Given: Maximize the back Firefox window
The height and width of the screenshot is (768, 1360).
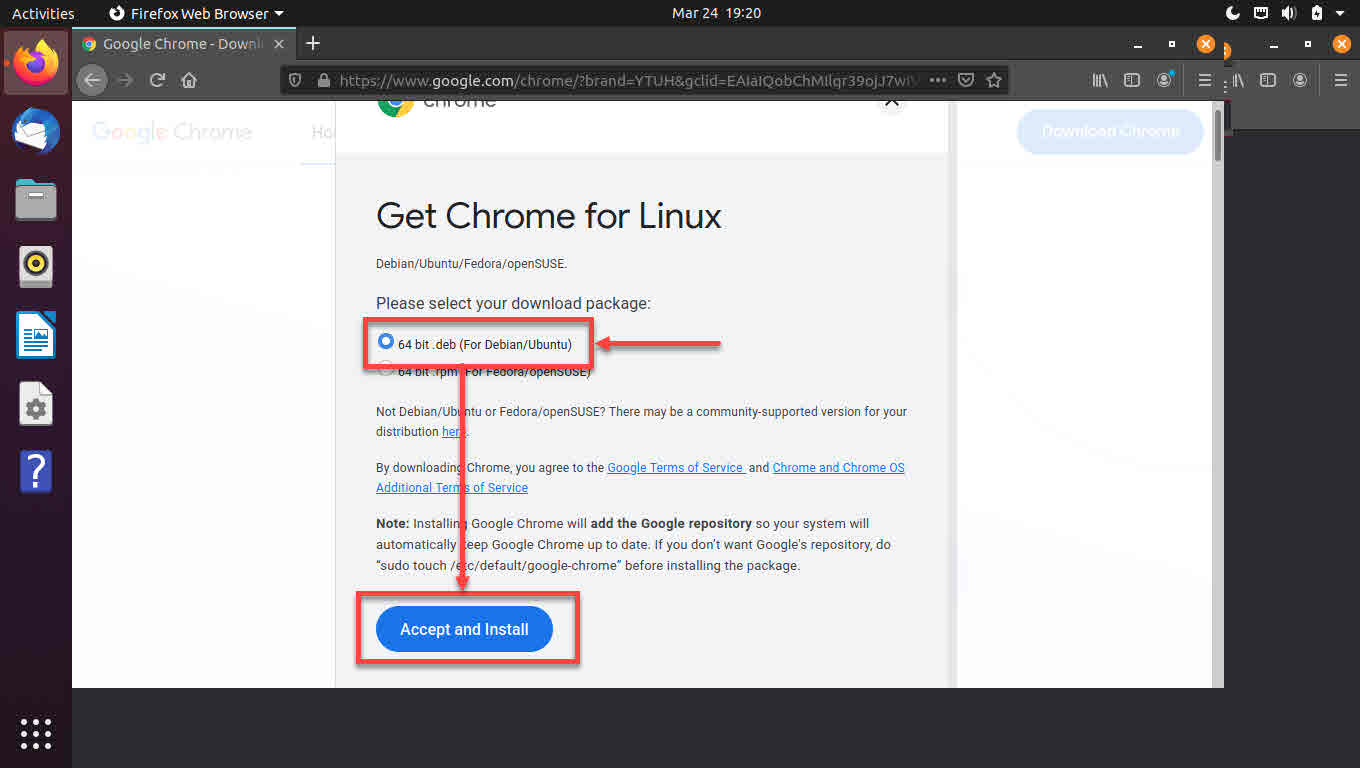Looking at the screenshot, I should (1307, 44).
